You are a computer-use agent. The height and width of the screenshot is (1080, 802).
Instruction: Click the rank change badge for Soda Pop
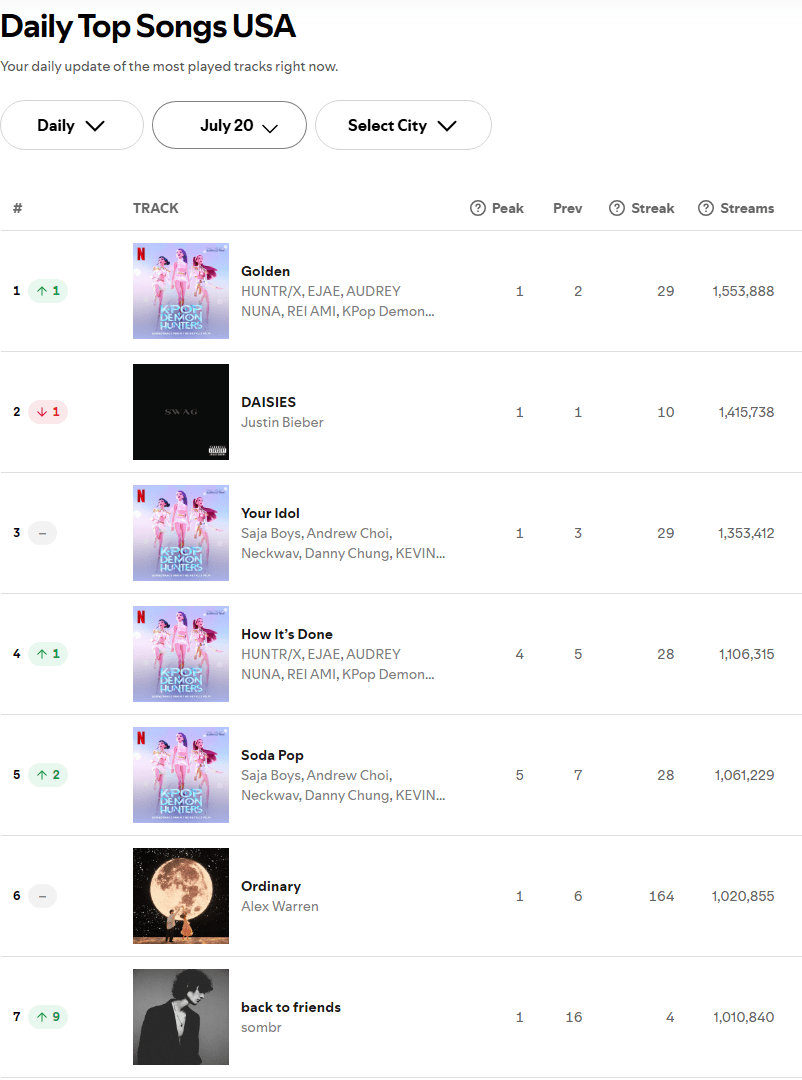tap(48, 775)
